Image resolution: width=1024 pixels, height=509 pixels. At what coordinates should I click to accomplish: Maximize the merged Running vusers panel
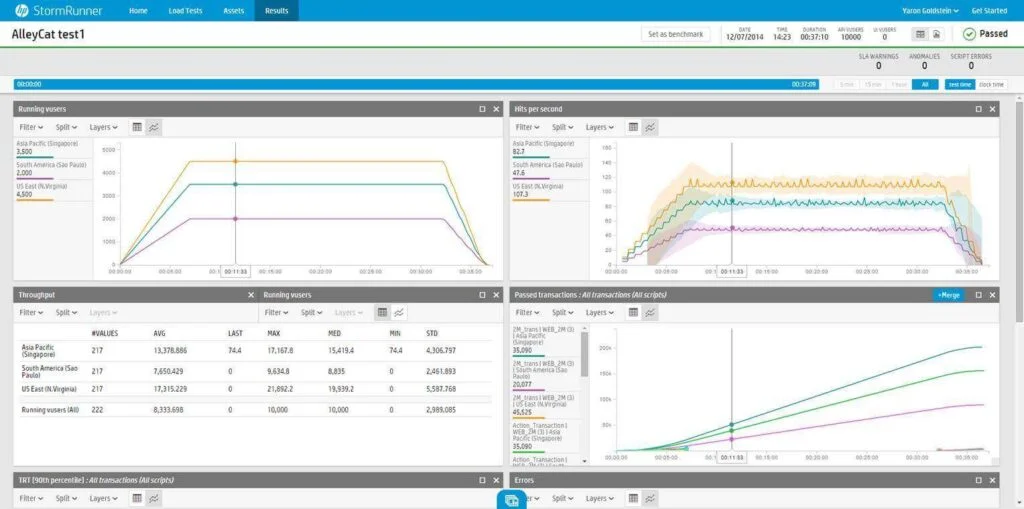pyautogui.click(x=483, y=295)
